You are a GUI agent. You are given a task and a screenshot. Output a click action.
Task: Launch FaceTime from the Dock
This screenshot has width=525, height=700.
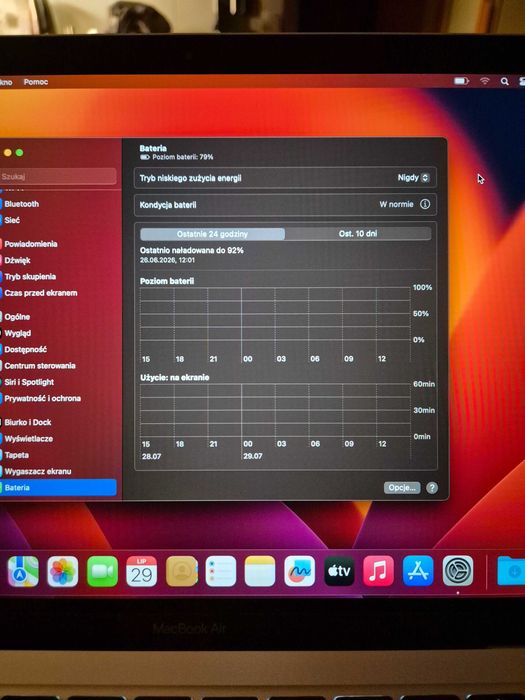coord(102,571)
